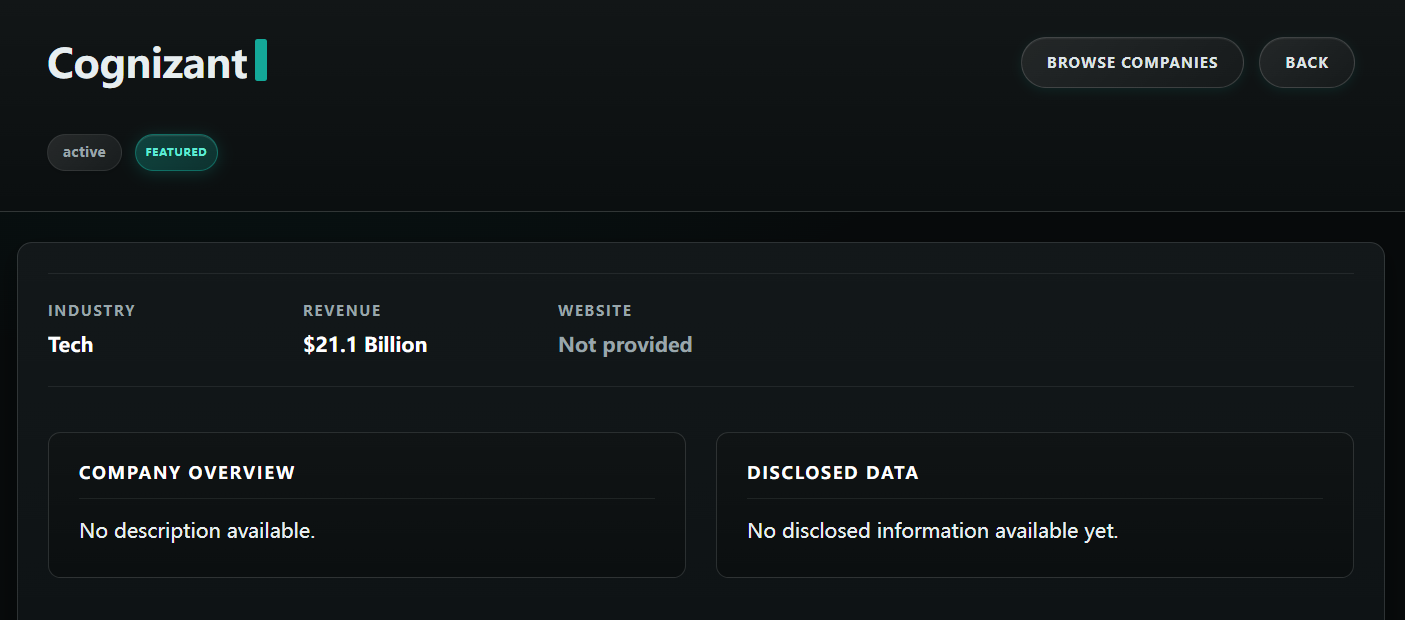Click the Disclosed Data heading
Image resolution: width=1405 pixels, height=620 pixels.
coord(833,473)
